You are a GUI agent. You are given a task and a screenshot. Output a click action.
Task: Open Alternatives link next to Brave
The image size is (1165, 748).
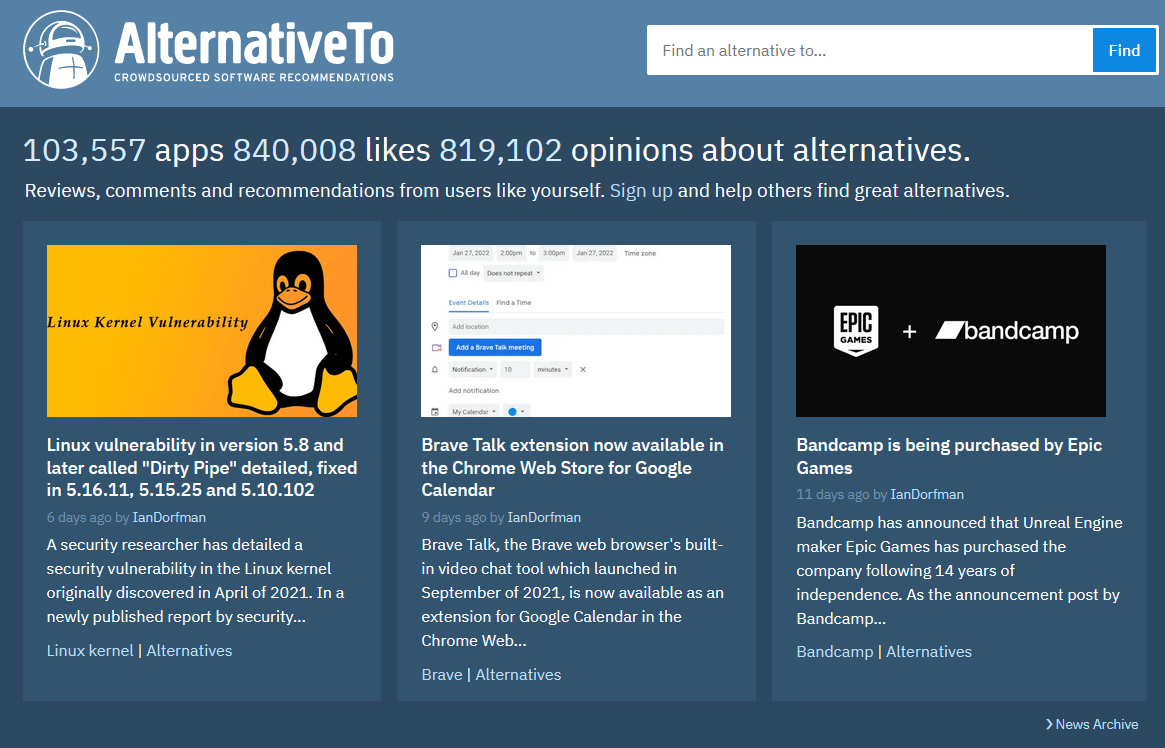coord(519,674)
